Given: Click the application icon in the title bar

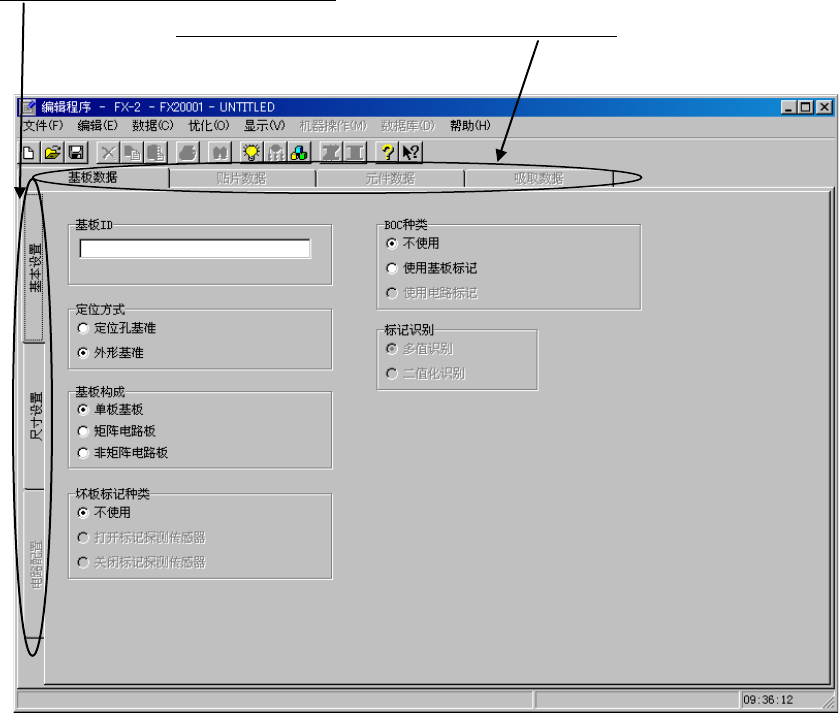Looking at the screenshot, I should [x=29, y=107].
